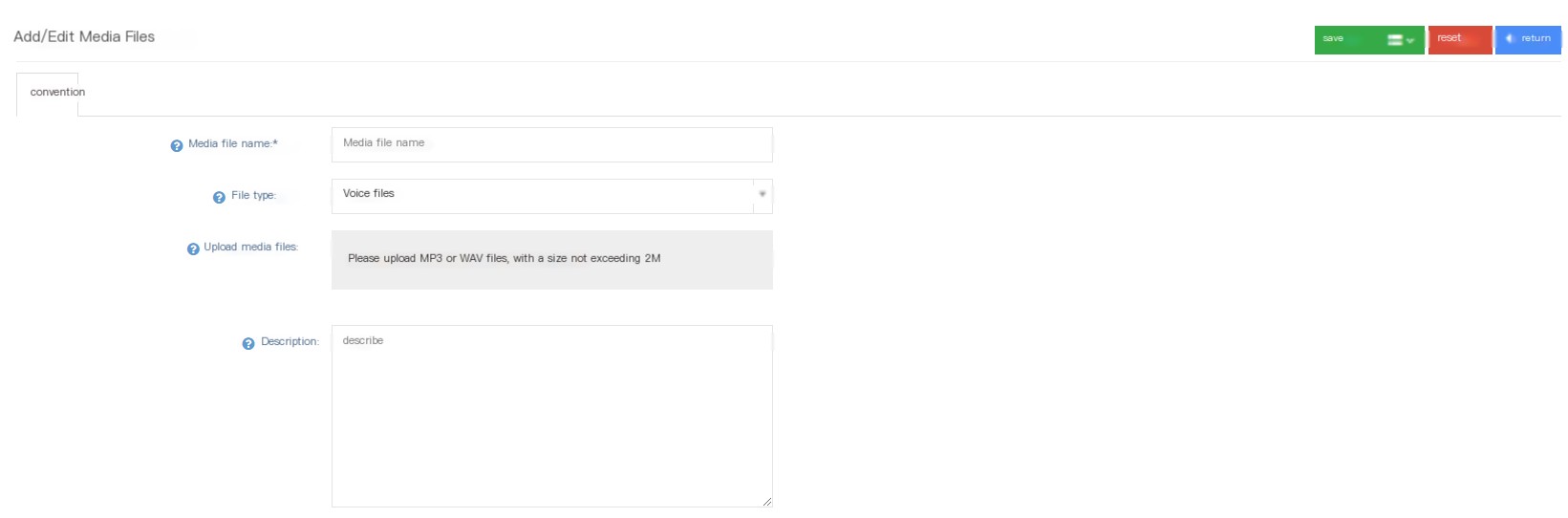Click the File type dropdown arrow
The width and height of the screenshot is (1568, 518).
click(x=763, y=194)
